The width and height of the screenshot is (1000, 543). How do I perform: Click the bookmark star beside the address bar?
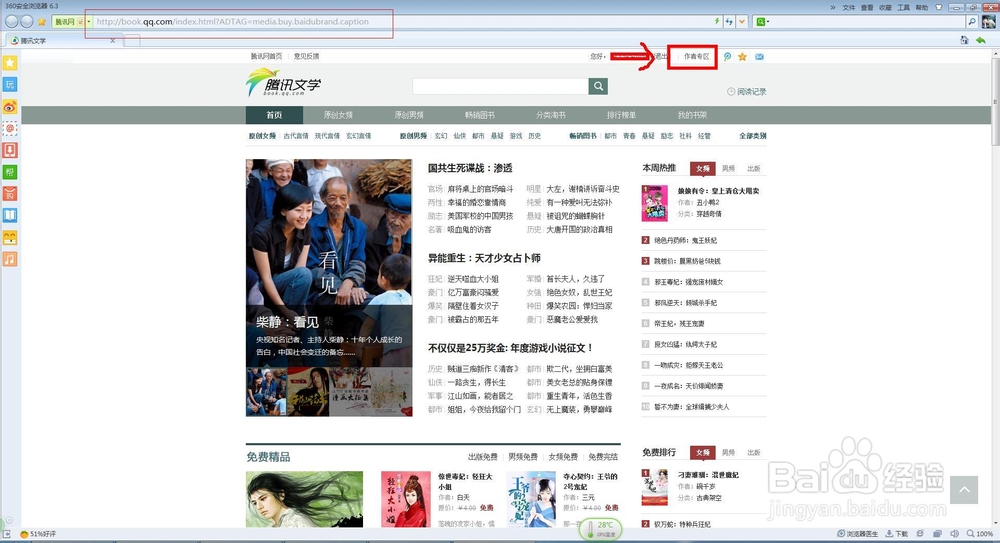42,22
